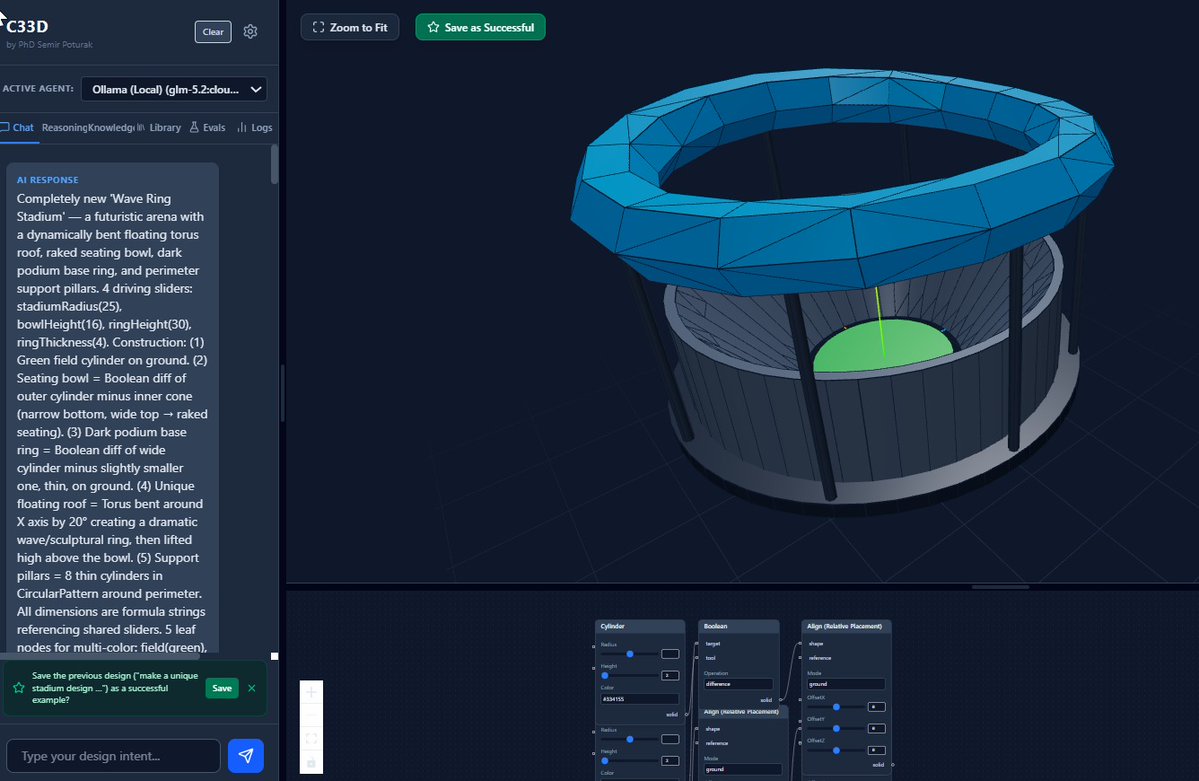Select the Boolean node header

click(x=739, y=626)
